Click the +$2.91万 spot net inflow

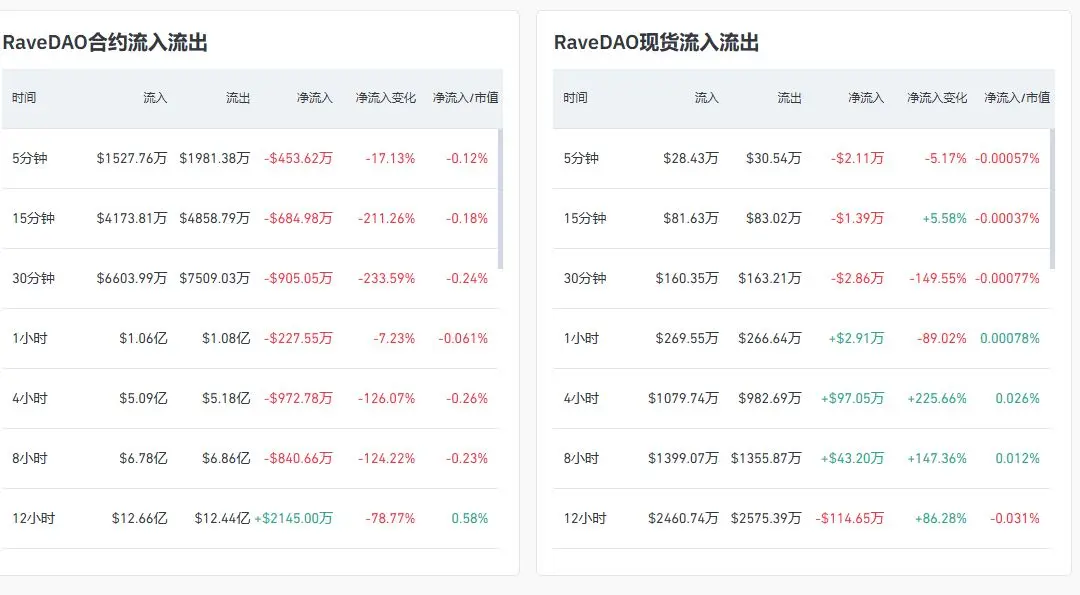856,338
